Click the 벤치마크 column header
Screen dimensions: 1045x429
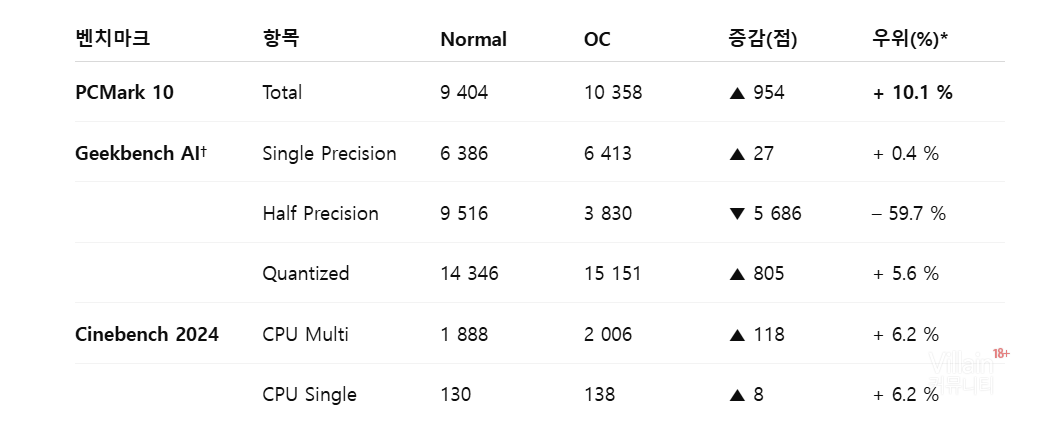(x=112, y=39)
